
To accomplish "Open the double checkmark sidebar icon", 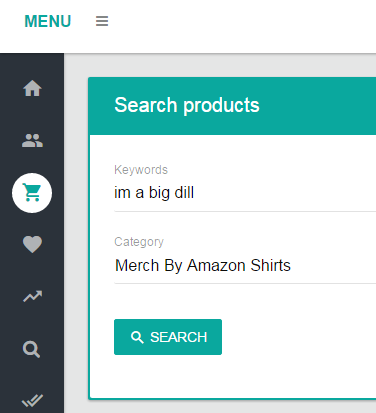I will 32,400.
